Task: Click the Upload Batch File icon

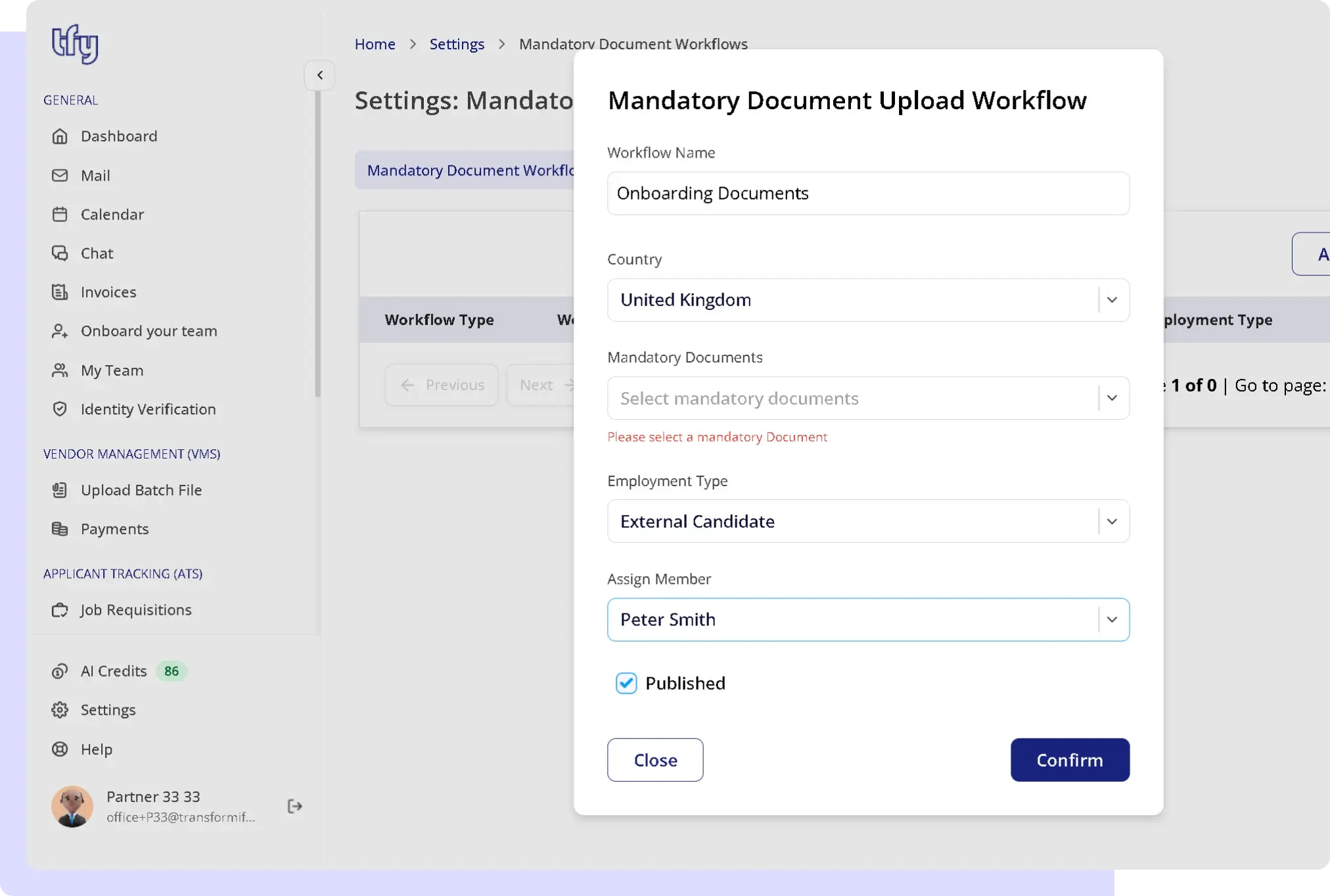Action: click(60, 490)
